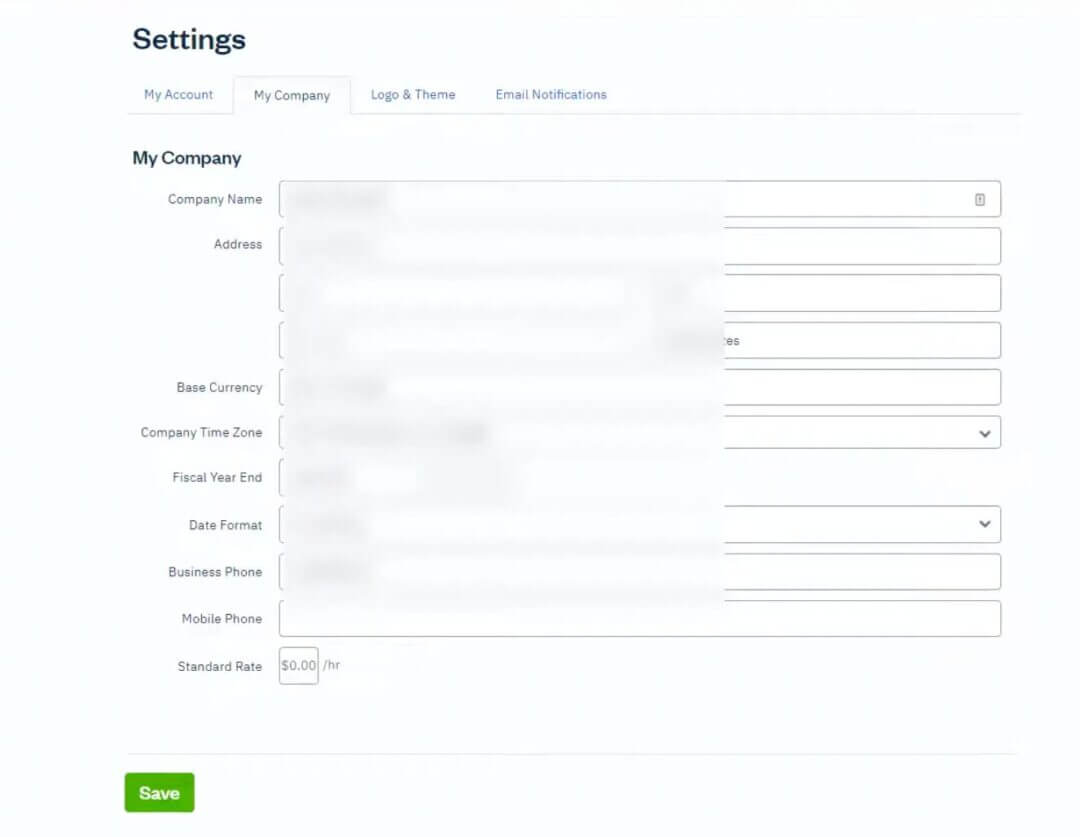
Task: Click the green Save button
Action: 158,792
